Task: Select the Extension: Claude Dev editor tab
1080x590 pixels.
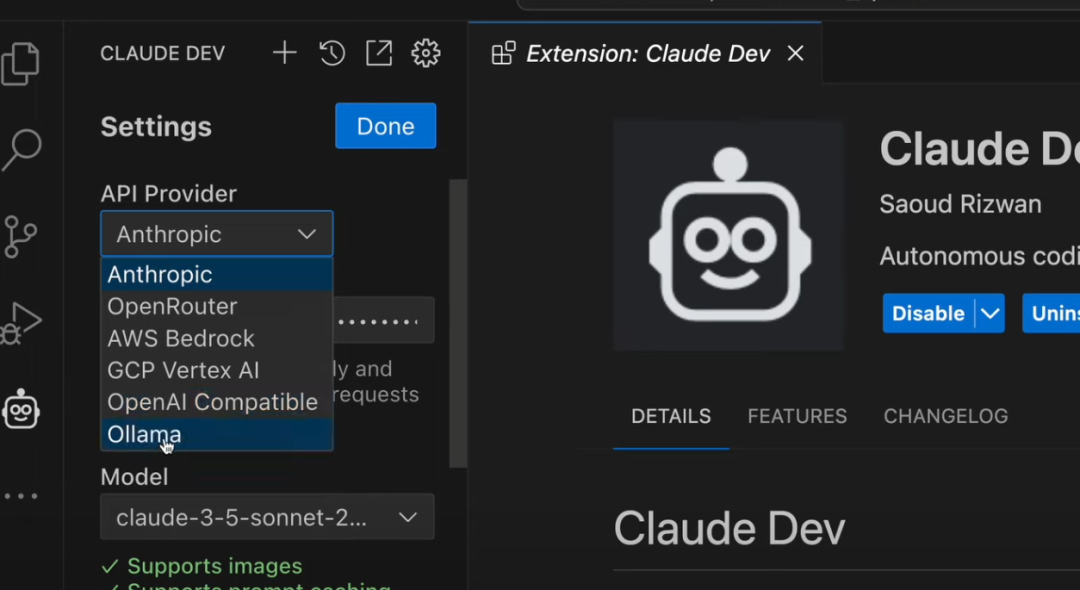Action: point(647,53)
